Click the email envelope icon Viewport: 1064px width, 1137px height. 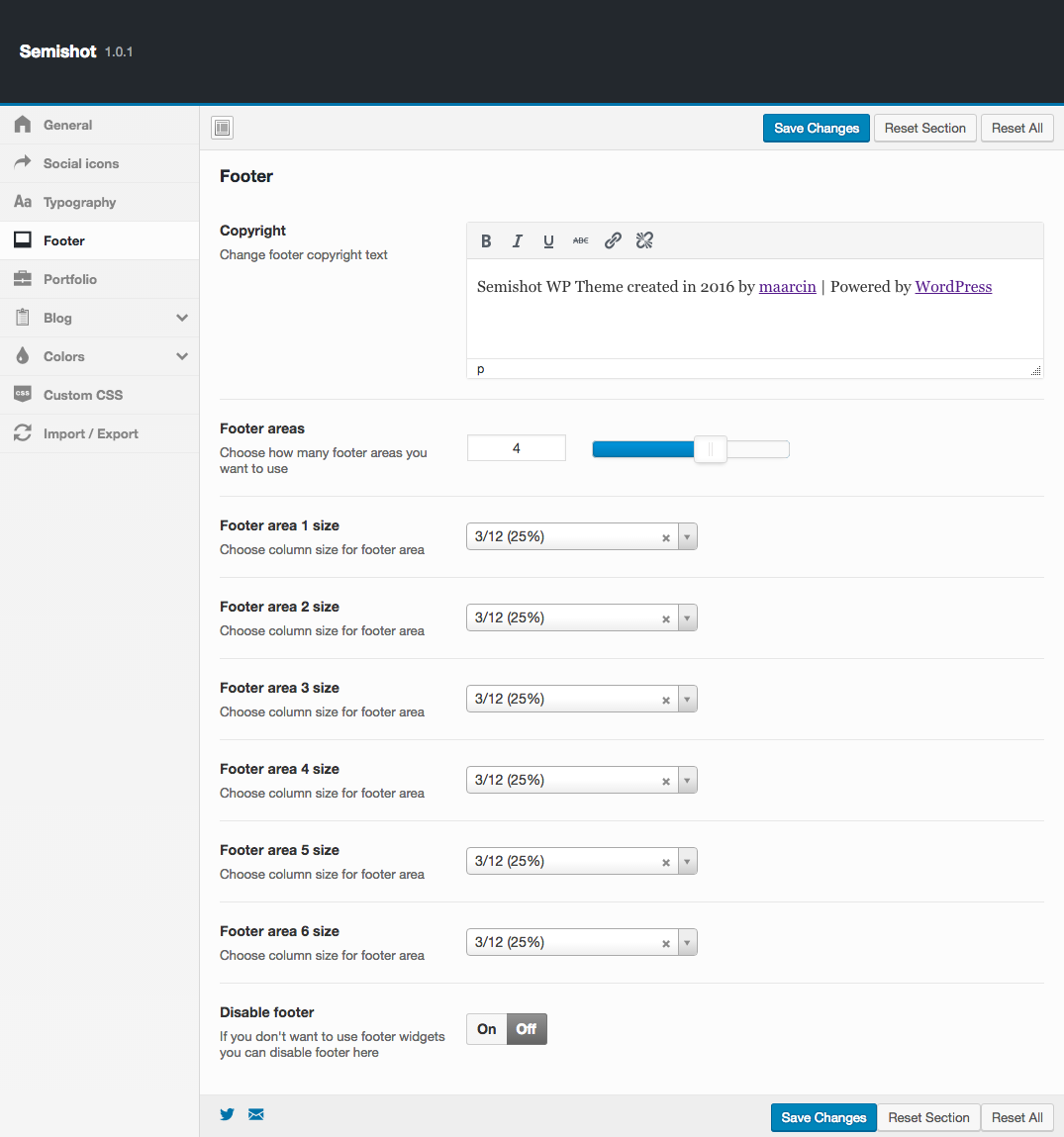[256, 1114]
